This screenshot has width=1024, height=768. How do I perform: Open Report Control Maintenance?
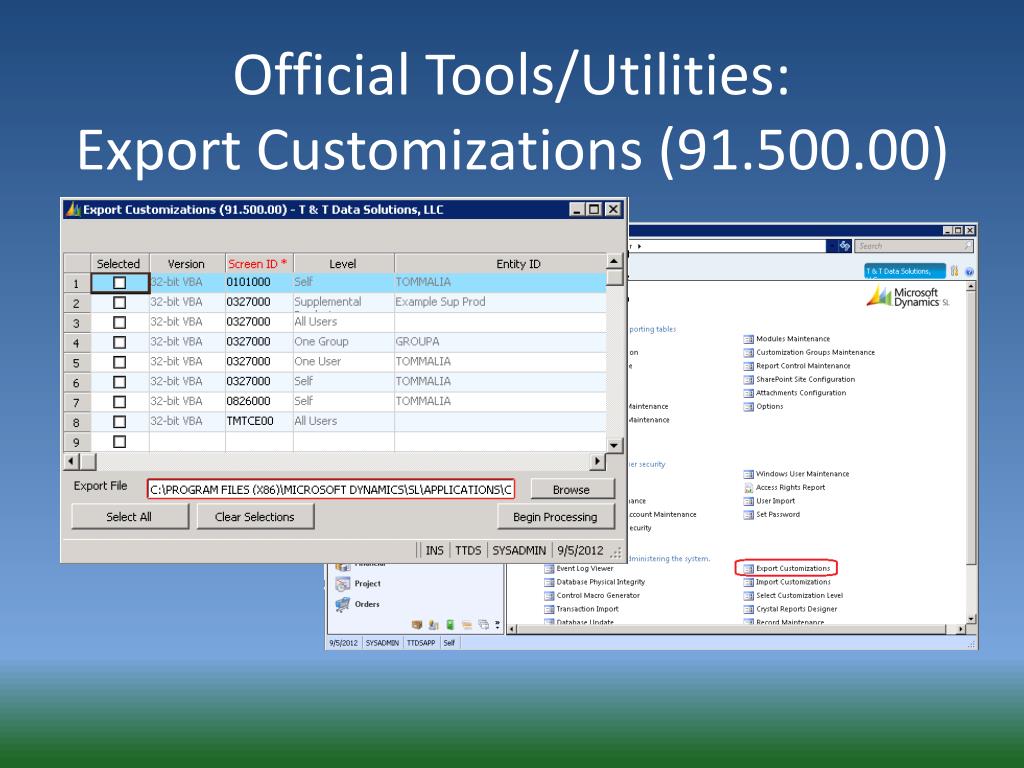tap(797, 366)
